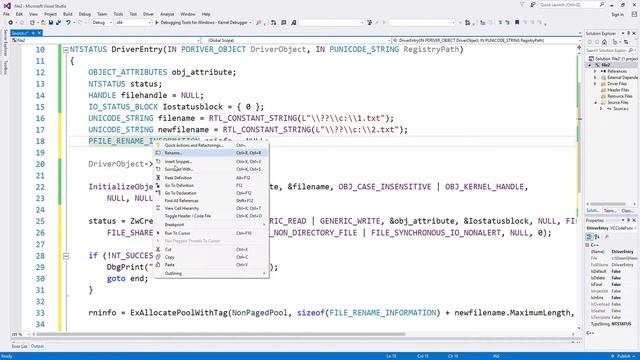The width and height of the screenshot is (640, 360).
Task: Click the Navigate Backward toolbar icon
Action: (10, 23)
